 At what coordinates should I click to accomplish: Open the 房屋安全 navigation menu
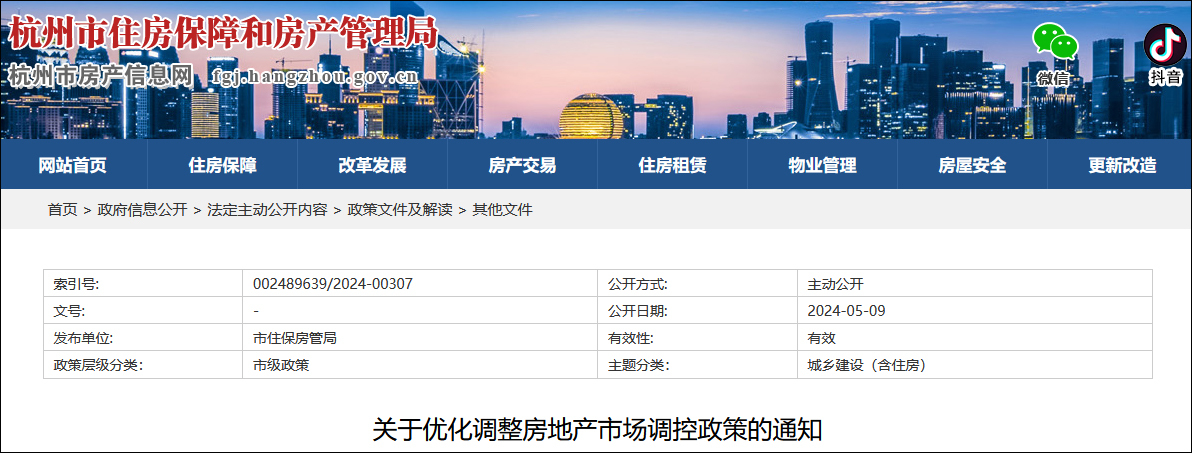tap(972, 165)
